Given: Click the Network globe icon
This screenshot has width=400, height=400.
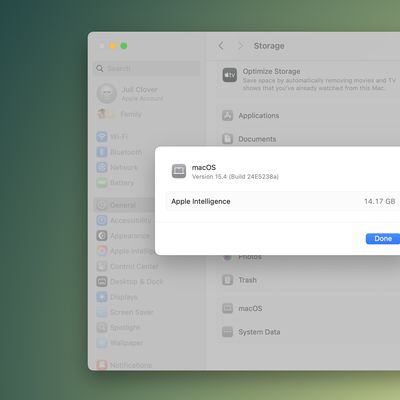Looking at the screenshot, I should (x=102, y=167).
